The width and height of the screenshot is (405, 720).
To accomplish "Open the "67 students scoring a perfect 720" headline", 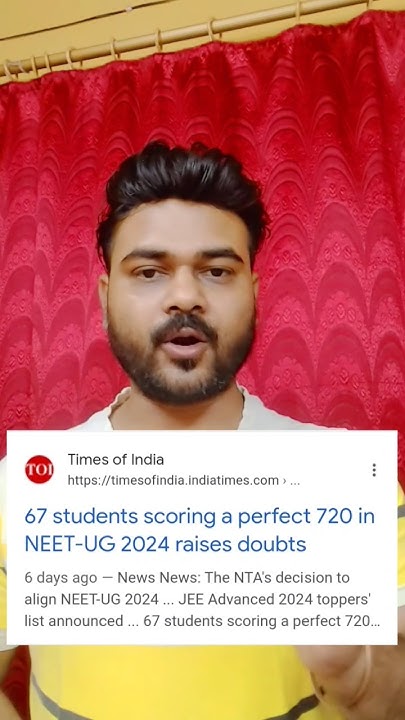I will [x=200, y=517].
